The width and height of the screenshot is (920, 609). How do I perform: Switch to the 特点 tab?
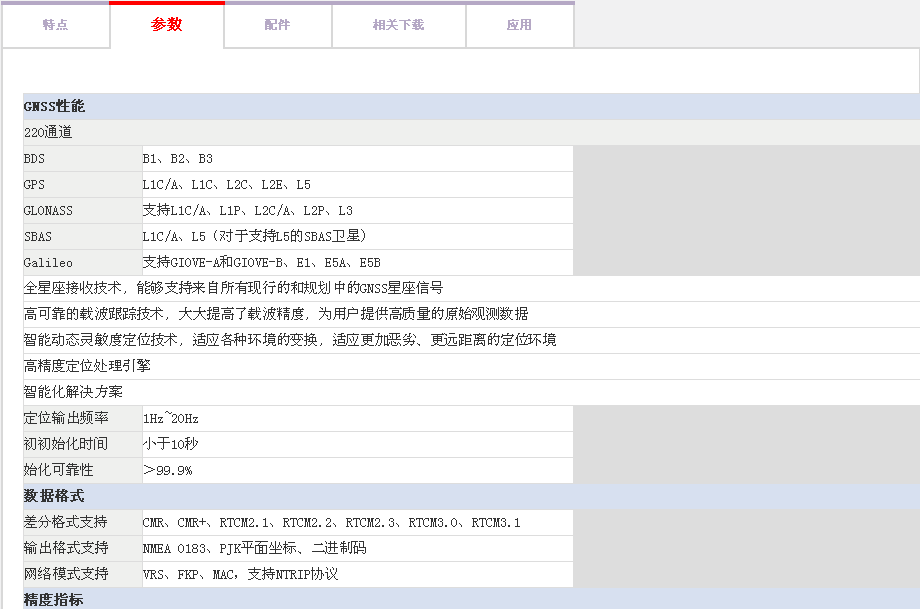(55, 25)
